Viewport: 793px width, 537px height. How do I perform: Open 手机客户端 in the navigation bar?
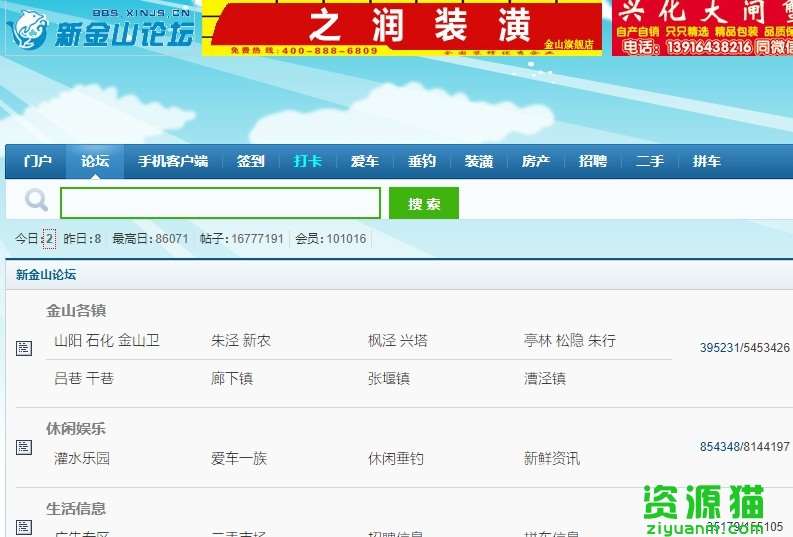(173, 162)
